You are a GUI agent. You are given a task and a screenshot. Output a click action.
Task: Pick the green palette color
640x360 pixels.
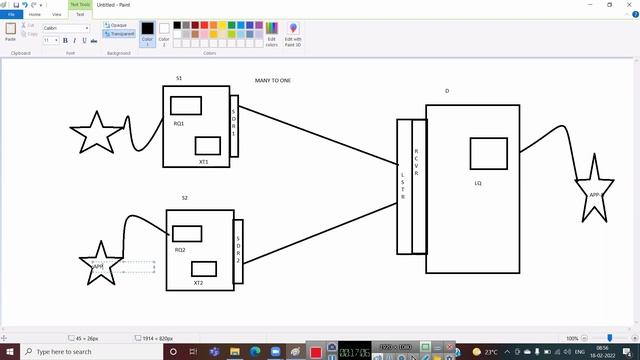(x=231, y=25)
